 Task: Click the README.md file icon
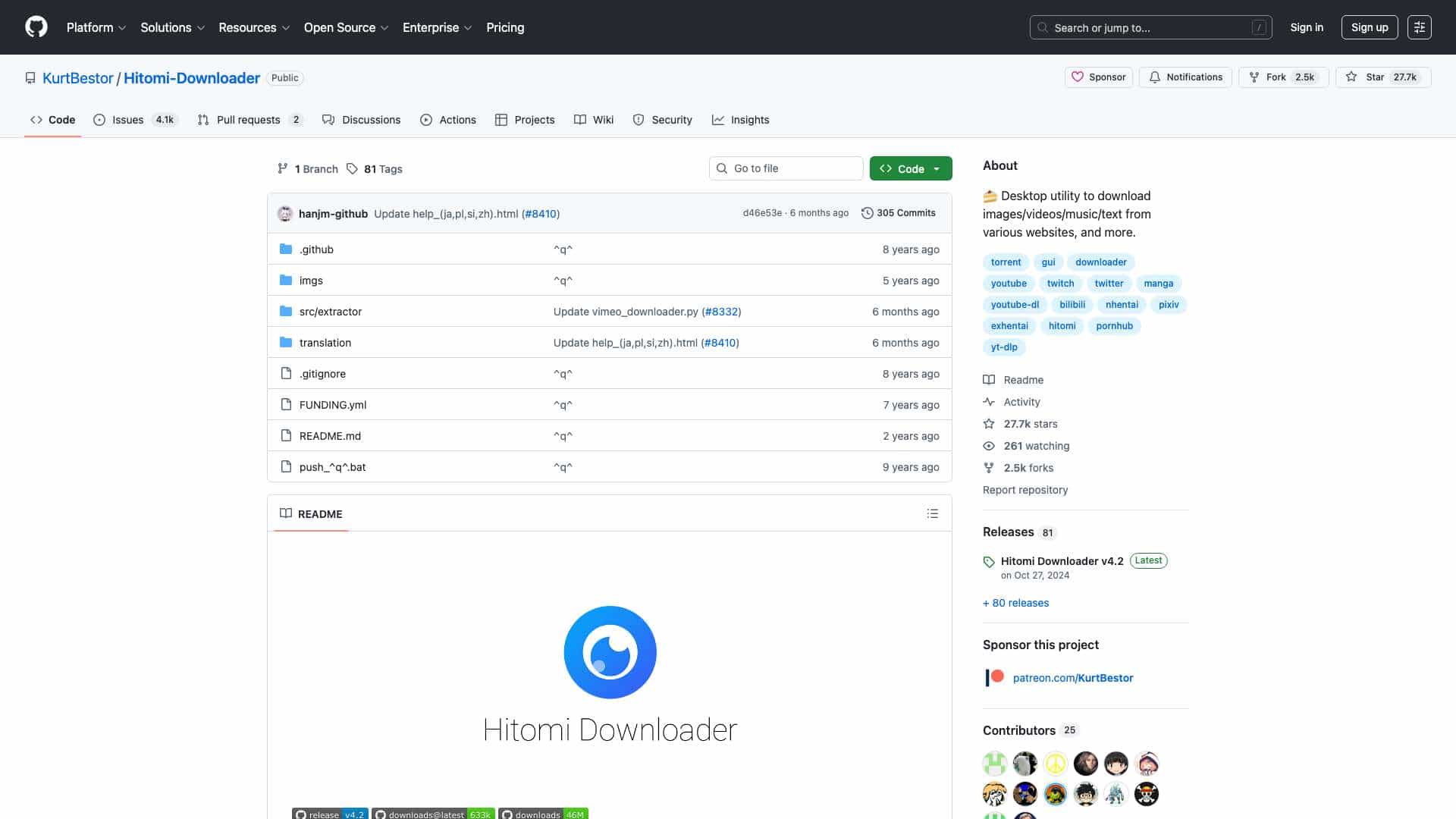coord(286,435)
